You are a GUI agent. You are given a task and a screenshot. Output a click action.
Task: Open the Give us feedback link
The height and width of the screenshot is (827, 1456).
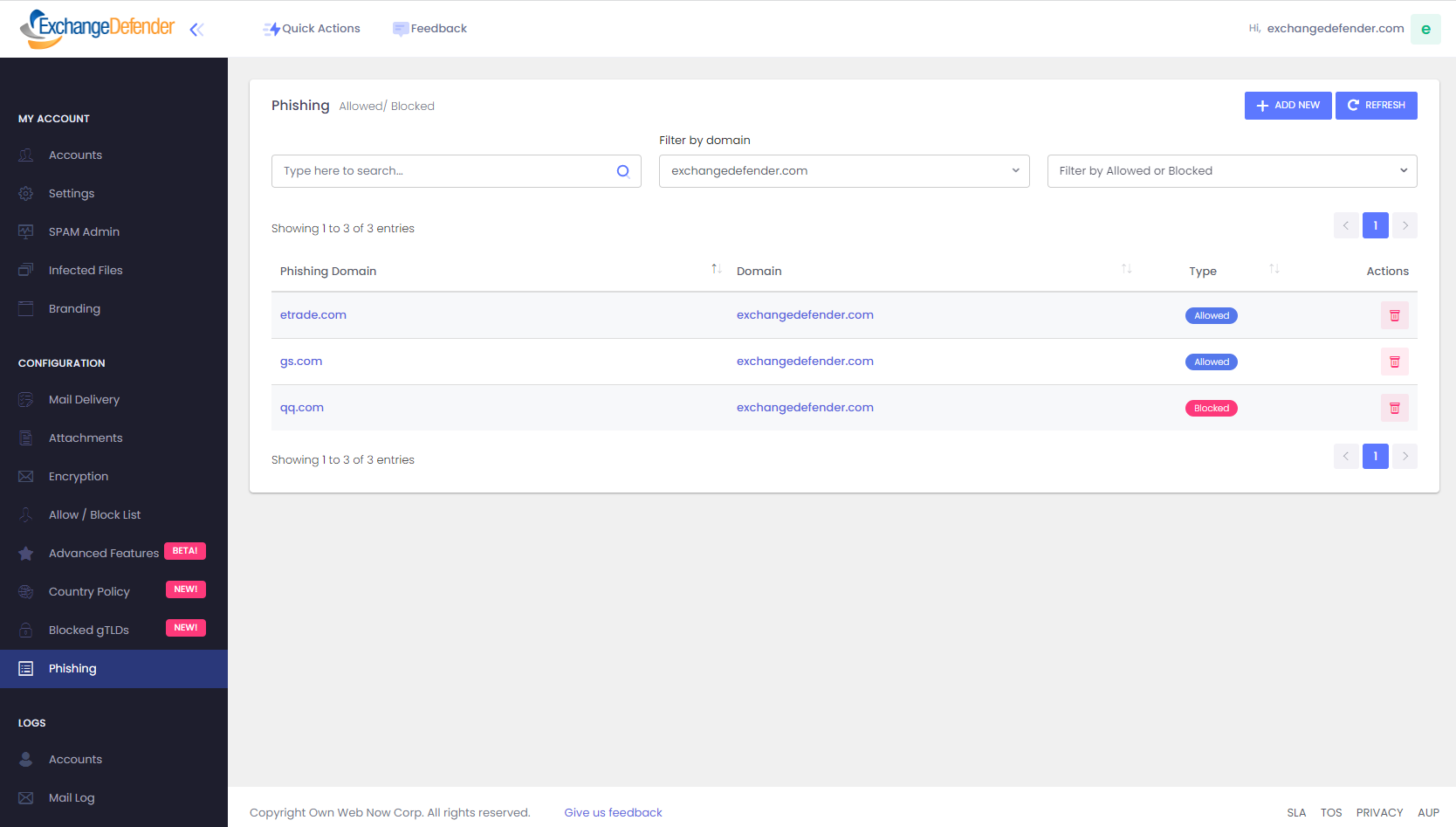pyautogui.click(x=613, y=812)
